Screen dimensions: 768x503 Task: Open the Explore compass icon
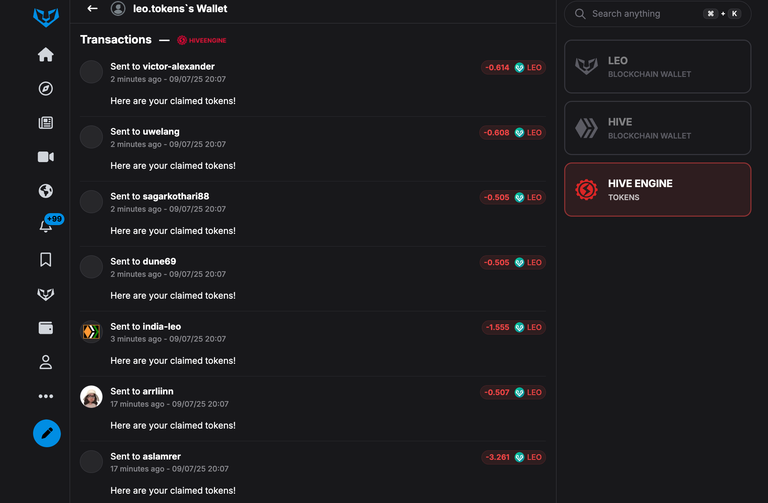pyautogui.click(x=46, y=89)
